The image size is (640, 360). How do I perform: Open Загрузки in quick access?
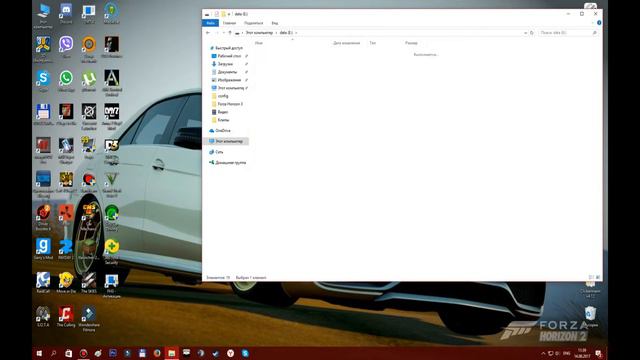tap(222, 64)
